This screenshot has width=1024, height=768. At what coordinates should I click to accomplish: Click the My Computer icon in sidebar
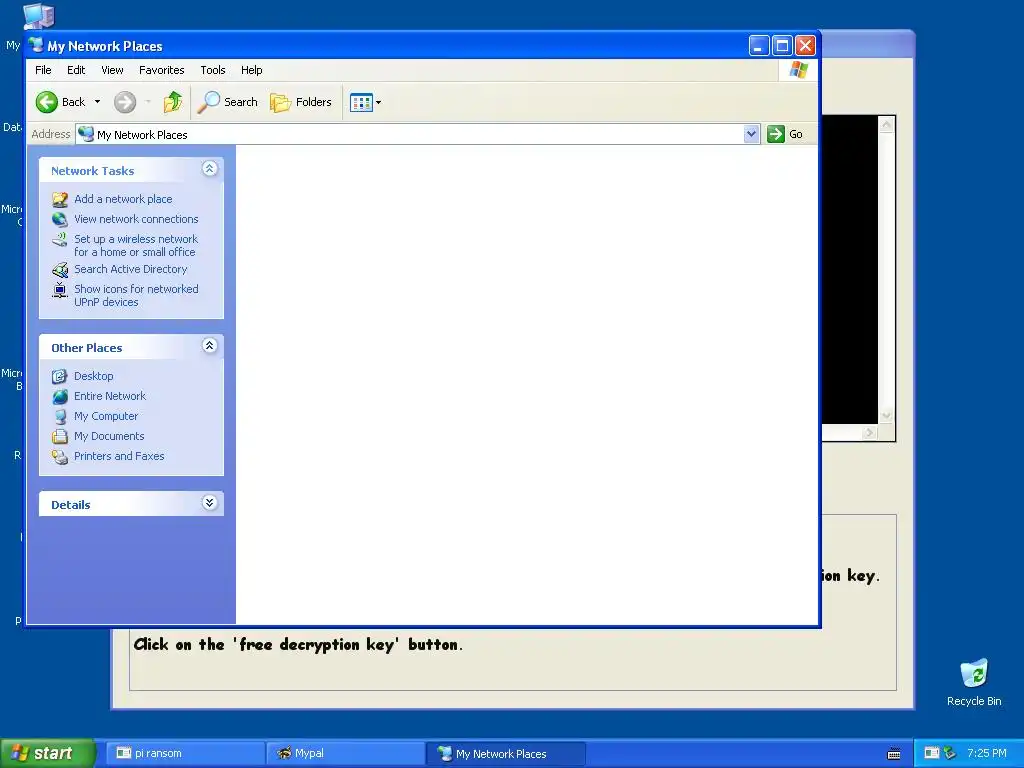60,417
